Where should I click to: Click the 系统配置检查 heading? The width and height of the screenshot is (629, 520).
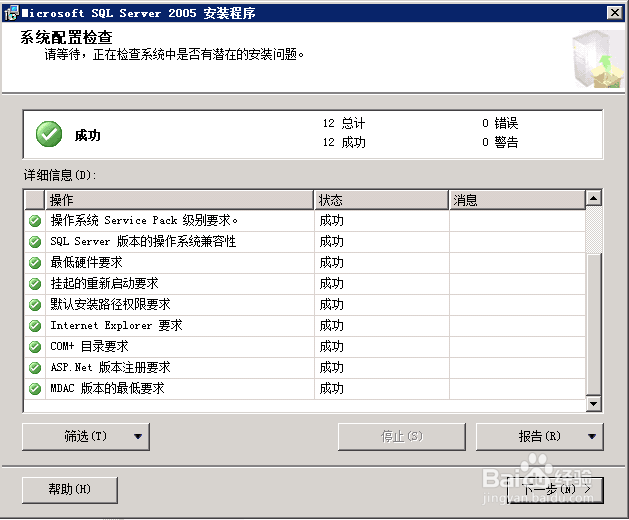[x=66, y=37]
